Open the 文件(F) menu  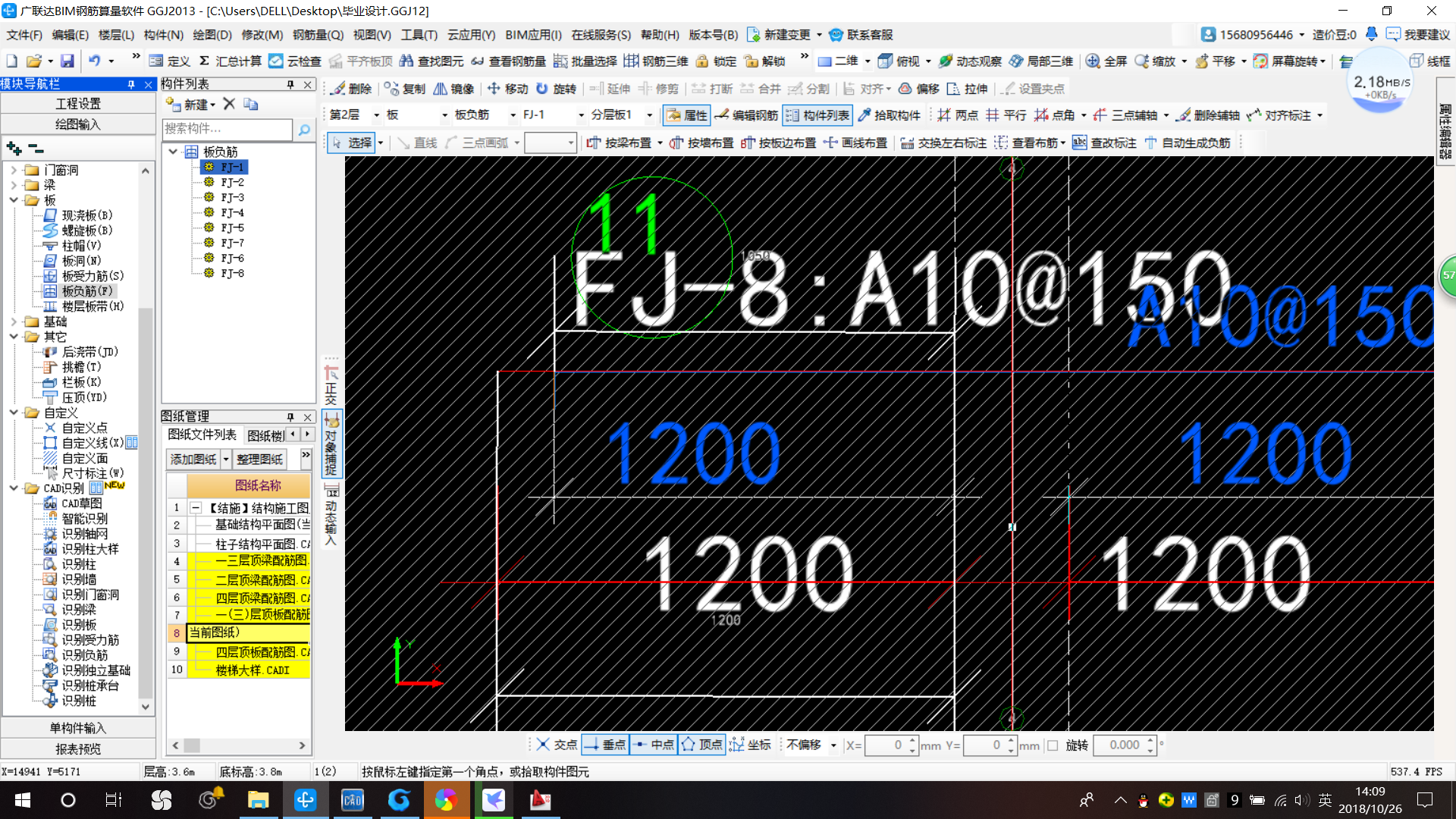(x=24, y=35)
